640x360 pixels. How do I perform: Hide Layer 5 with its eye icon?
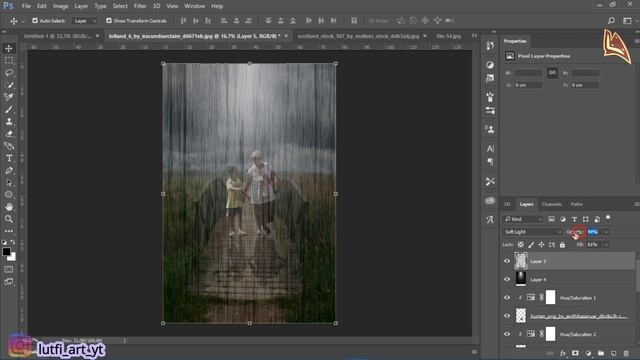(x=507, y=261)
